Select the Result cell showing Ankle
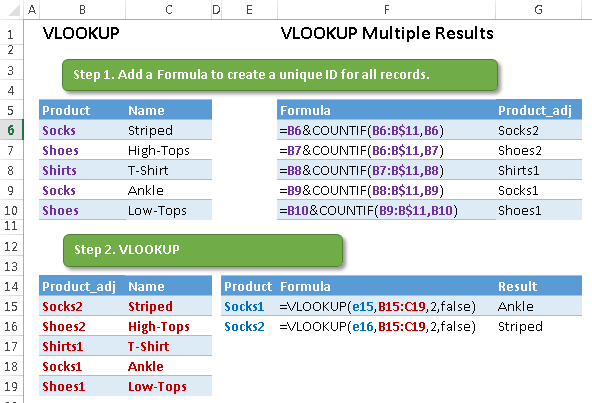The height and width of the screenshot is (403, 592). point(539,306)
